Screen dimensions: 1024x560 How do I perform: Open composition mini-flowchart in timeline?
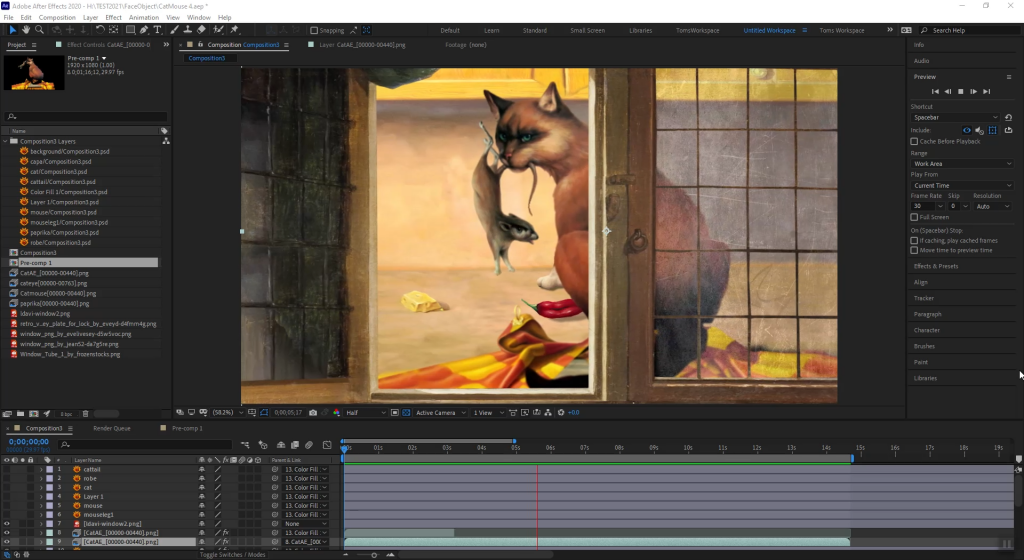point(245,445)
